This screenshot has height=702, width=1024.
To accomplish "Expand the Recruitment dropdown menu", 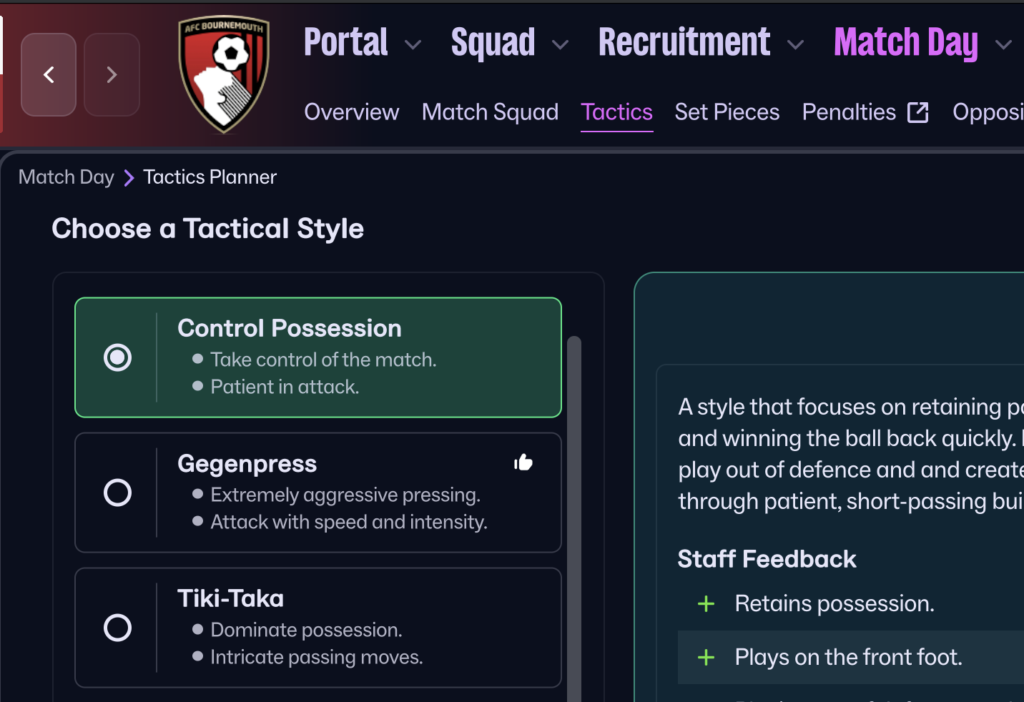I will [795, 45].
